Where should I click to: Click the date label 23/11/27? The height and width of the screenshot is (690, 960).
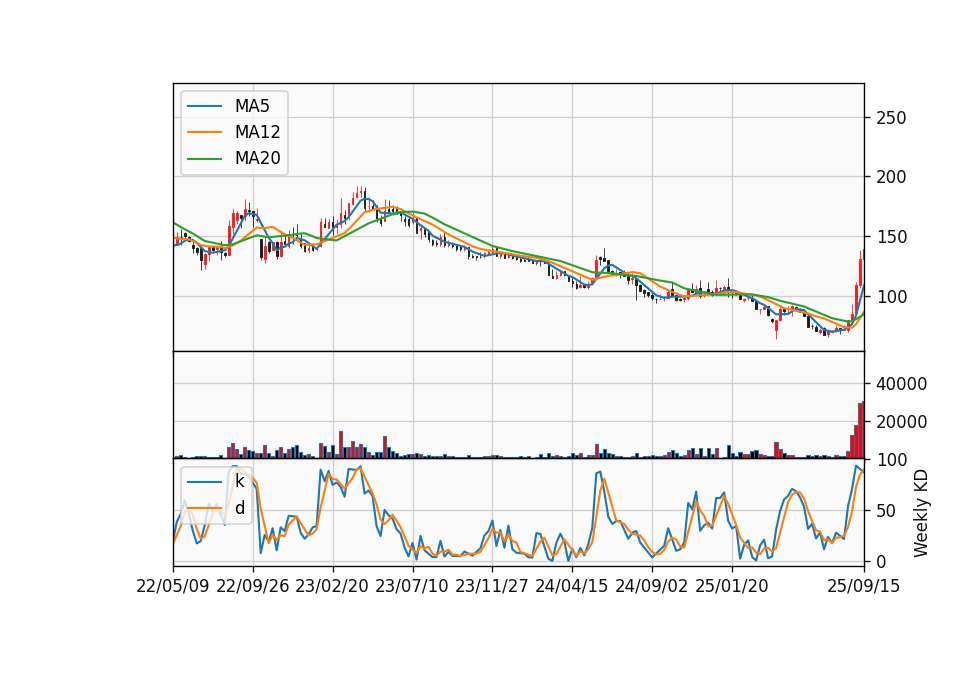492,587
